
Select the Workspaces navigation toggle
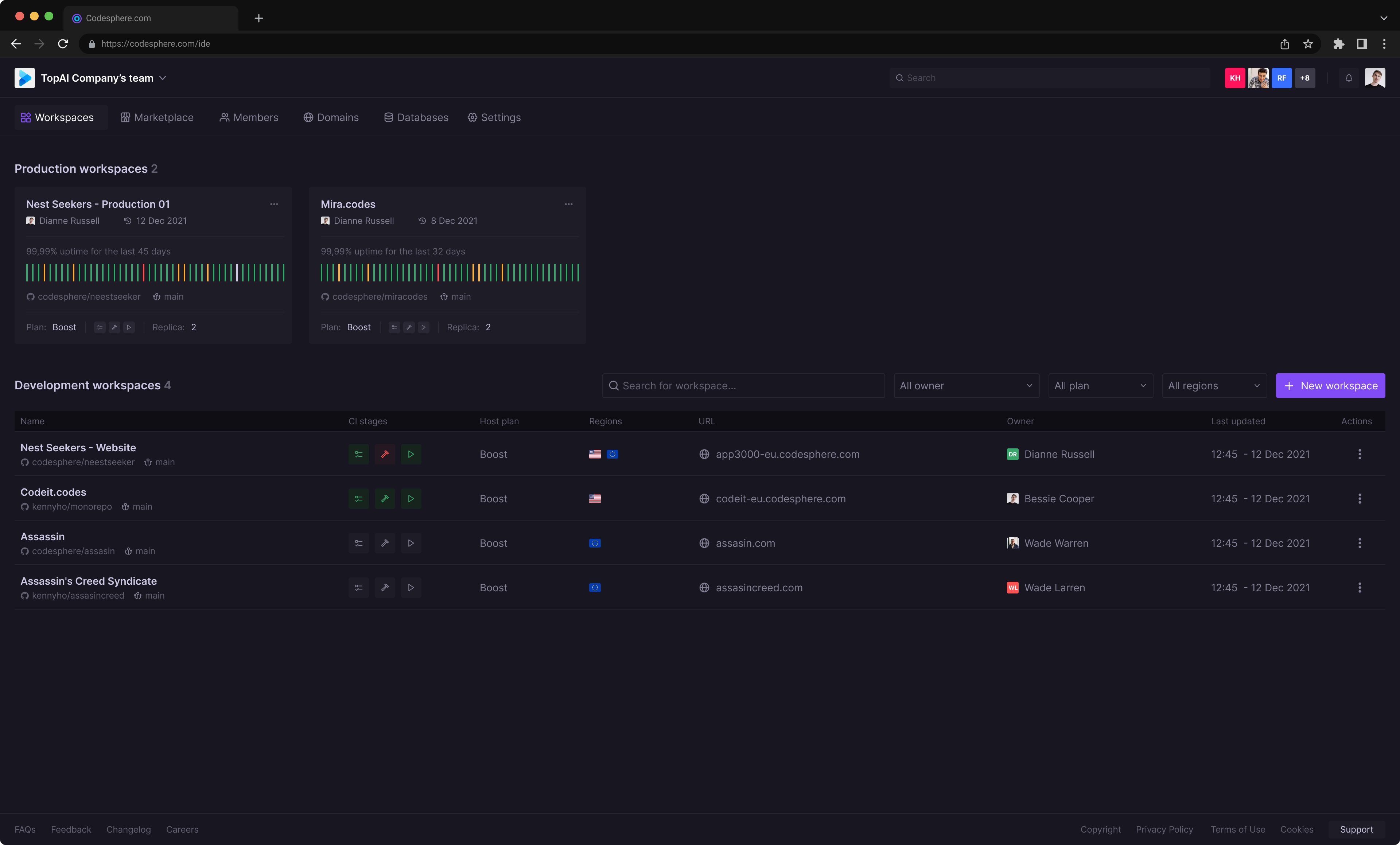(x=60, y=117)
